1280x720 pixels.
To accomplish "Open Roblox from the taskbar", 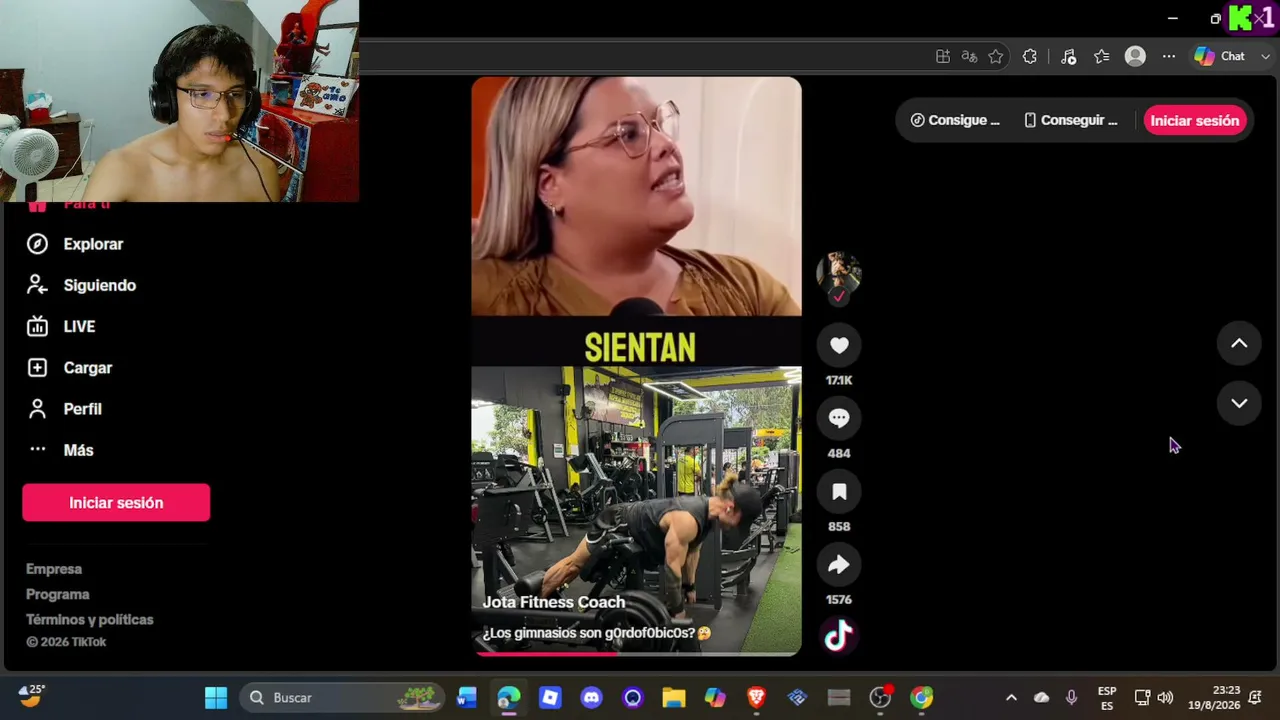I will pyautogui.click(x=550, y=698).
